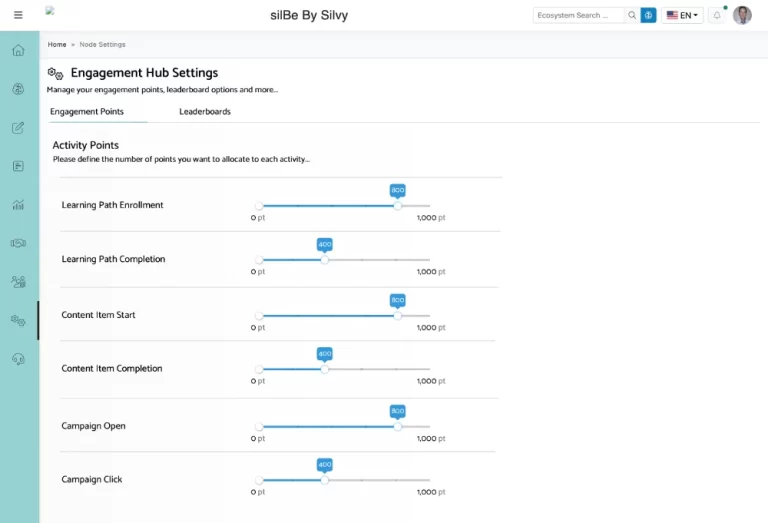Open the headset support sidebar icon
The width and height of the screenshot is (768, 523).
click(18, 359)
